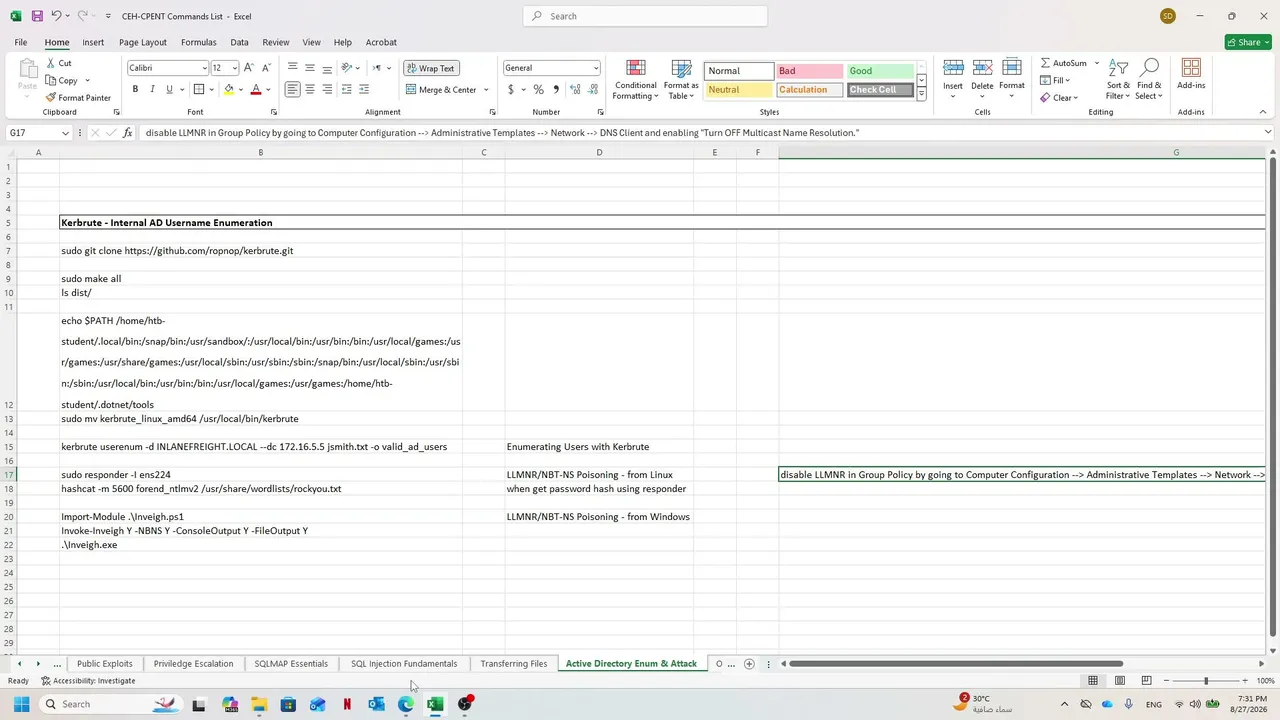1280x720 pixels.
Task: Open the Merge & Center dropdown arrow
Action: [x=487, y=90]
